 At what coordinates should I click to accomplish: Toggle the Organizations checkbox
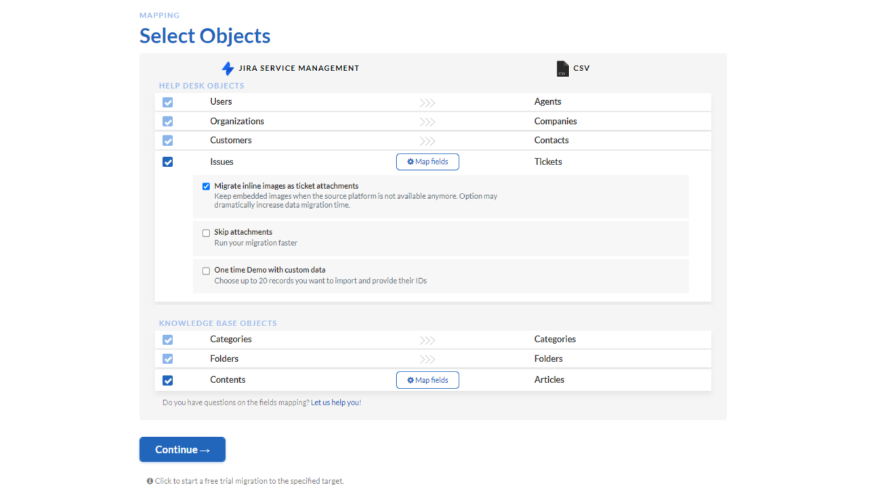[x=168, y=122]
